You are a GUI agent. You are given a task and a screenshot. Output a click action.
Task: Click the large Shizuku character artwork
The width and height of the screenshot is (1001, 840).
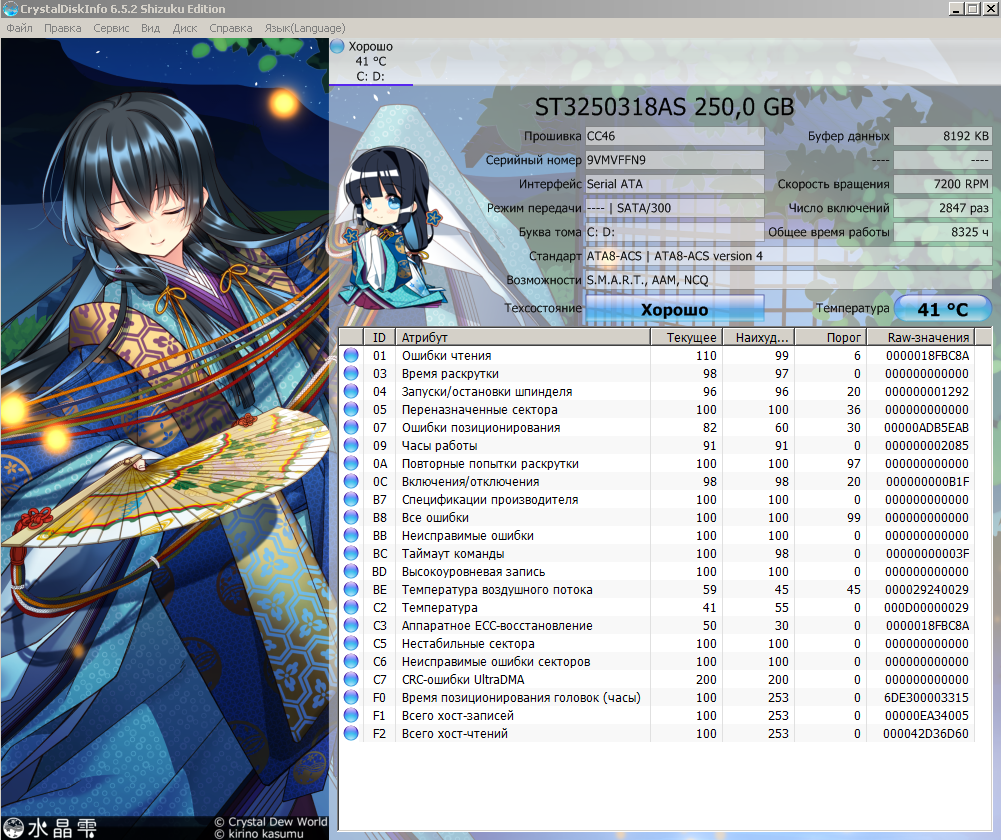click(x=165, y=439)
